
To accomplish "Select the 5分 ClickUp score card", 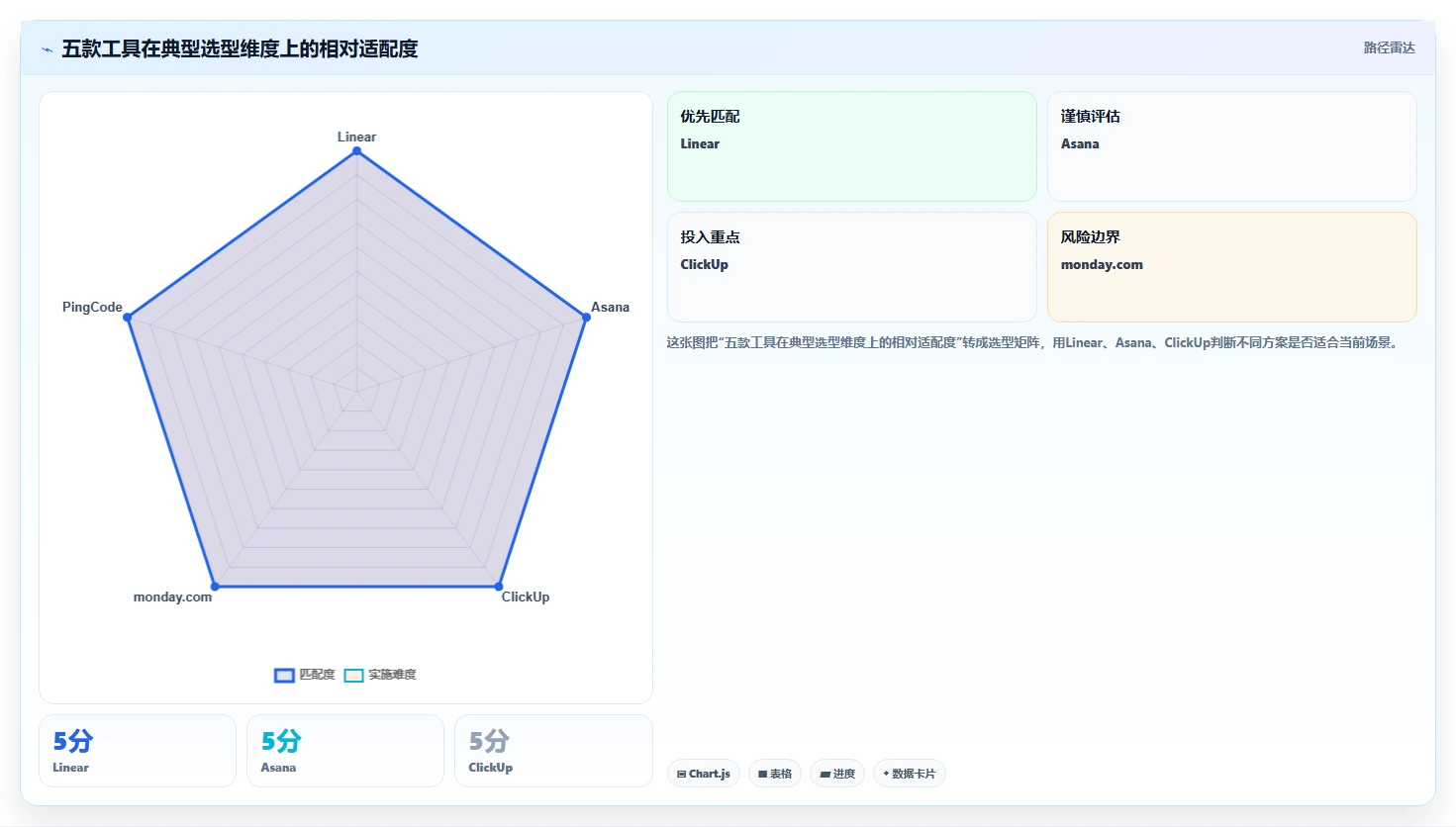I will [x=553, y=751].
